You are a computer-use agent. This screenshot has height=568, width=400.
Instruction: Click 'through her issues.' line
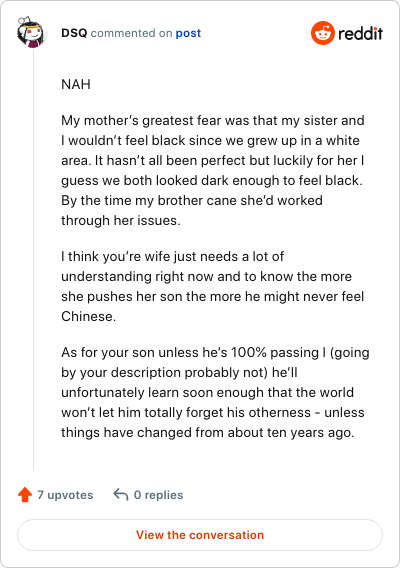(x=121, y=220)
